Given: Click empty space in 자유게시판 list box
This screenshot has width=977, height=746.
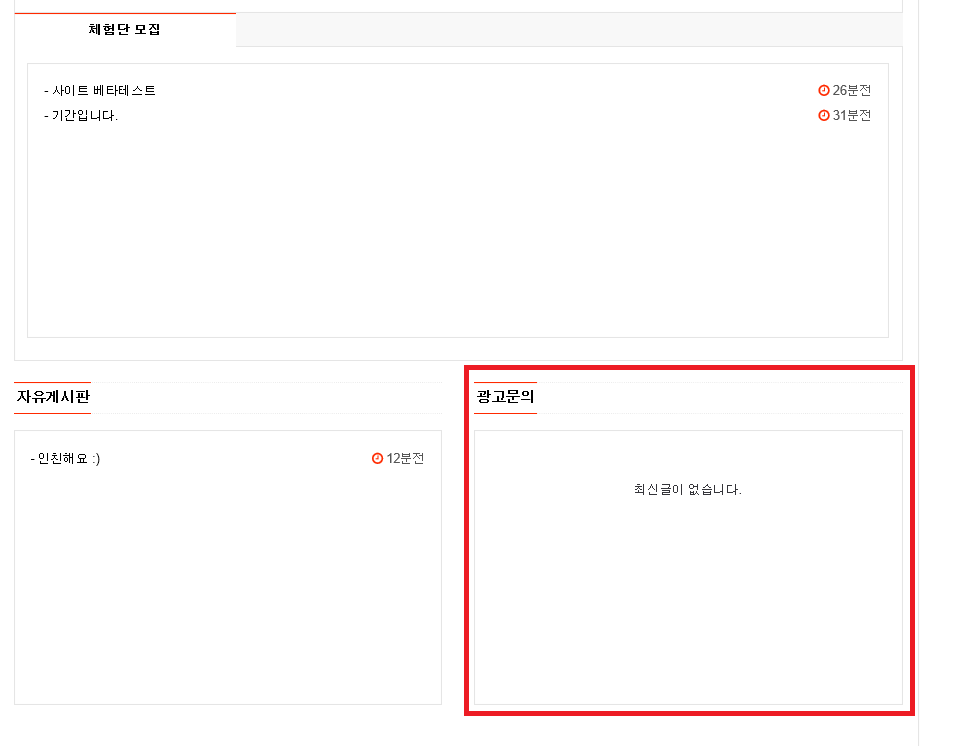Looking at the screenshot, I should (228, 586).
